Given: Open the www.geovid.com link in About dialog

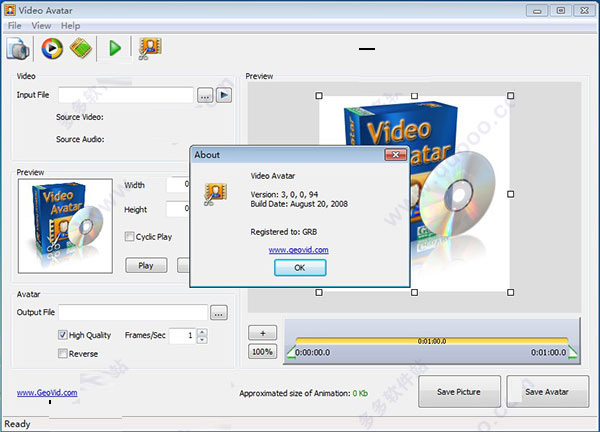Looking at the screenshot, I should pos(298,250).
